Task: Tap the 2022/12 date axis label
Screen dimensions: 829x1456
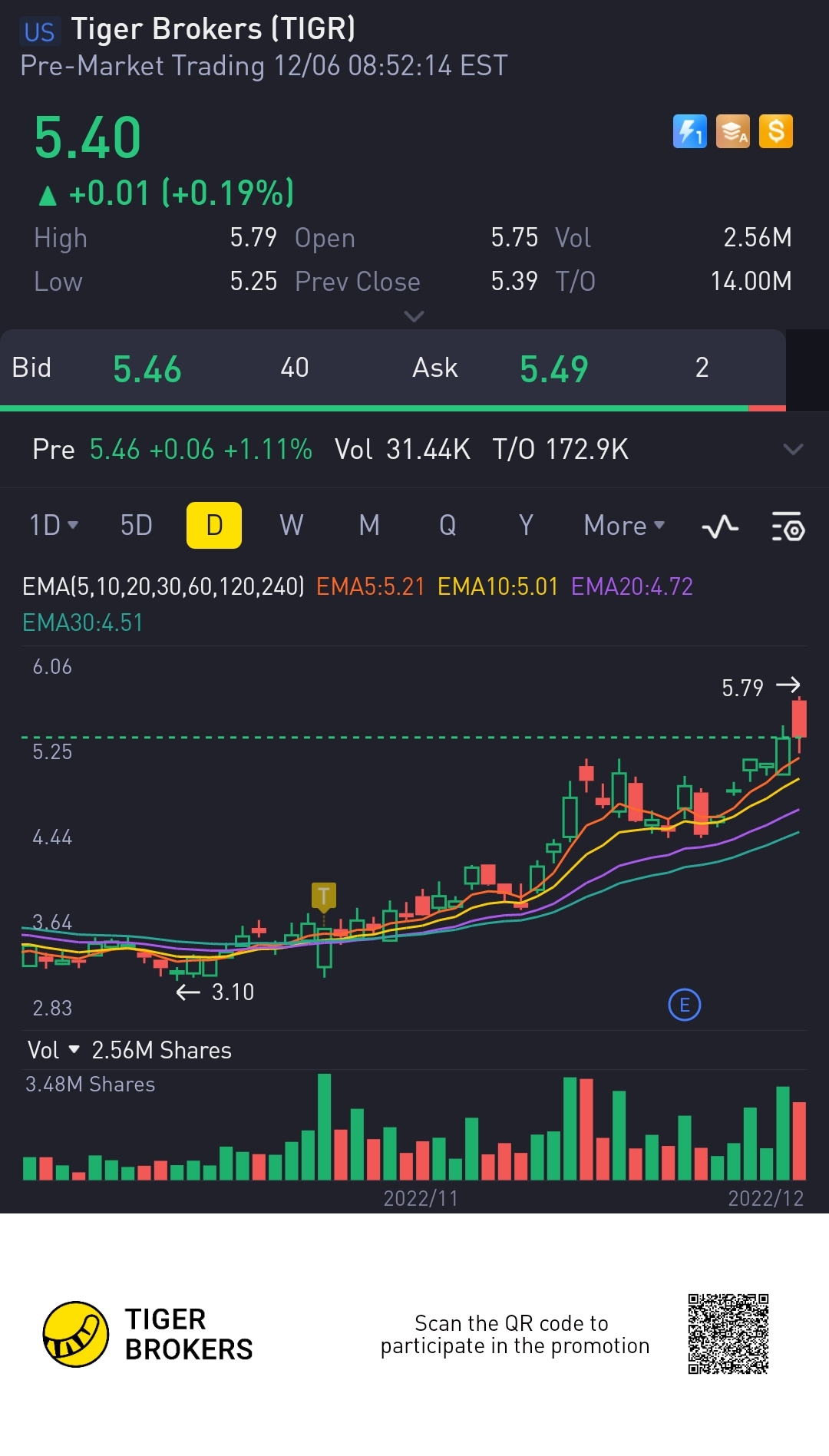Action: click(x=765, y=1198)
